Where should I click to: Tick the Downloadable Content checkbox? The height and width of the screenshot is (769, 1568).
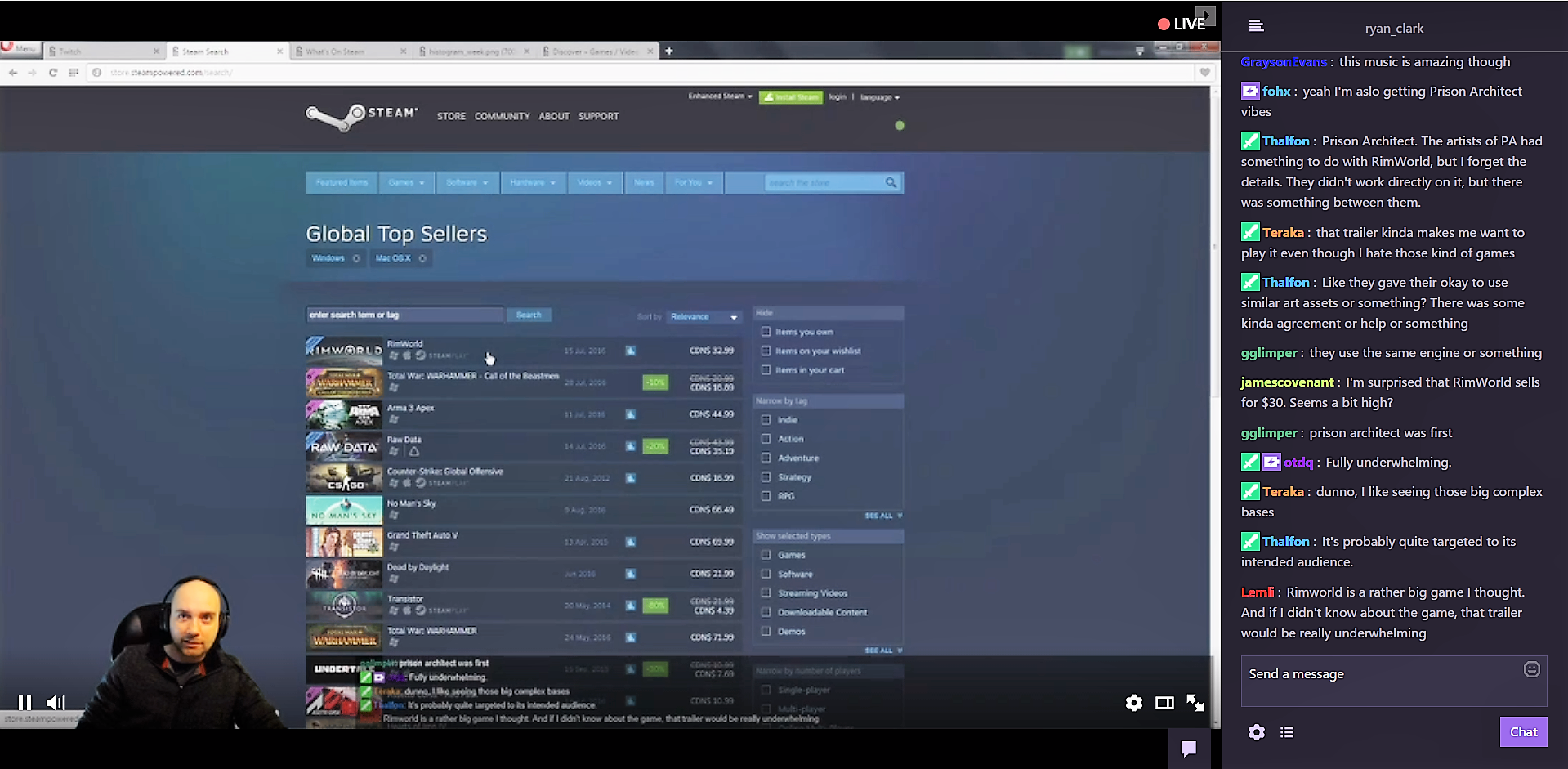(x=766, y=612)
